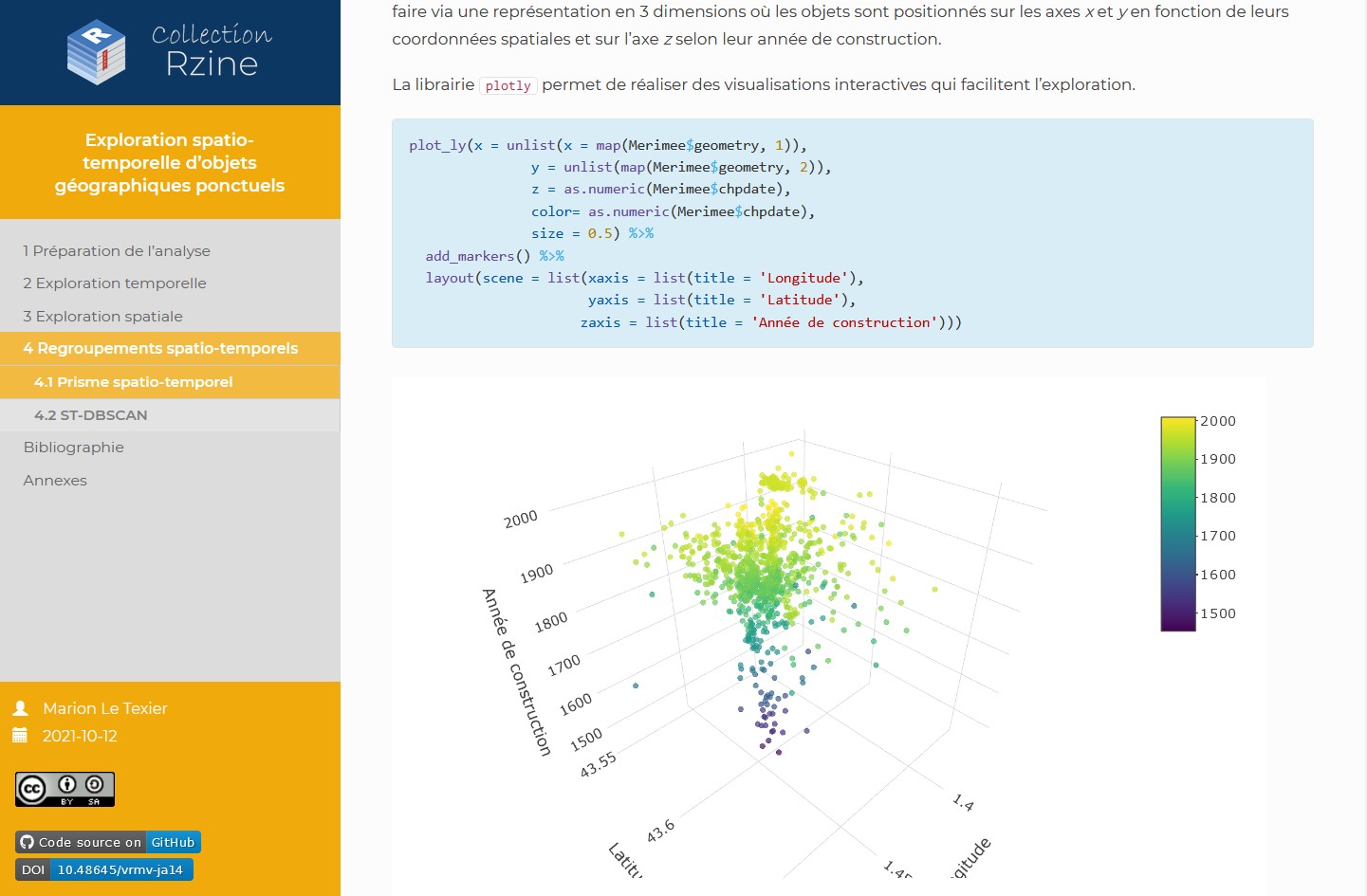1367x896 pixels.
Task: Open the Code source on GitHub badge
Action: [x=108, y=842]
